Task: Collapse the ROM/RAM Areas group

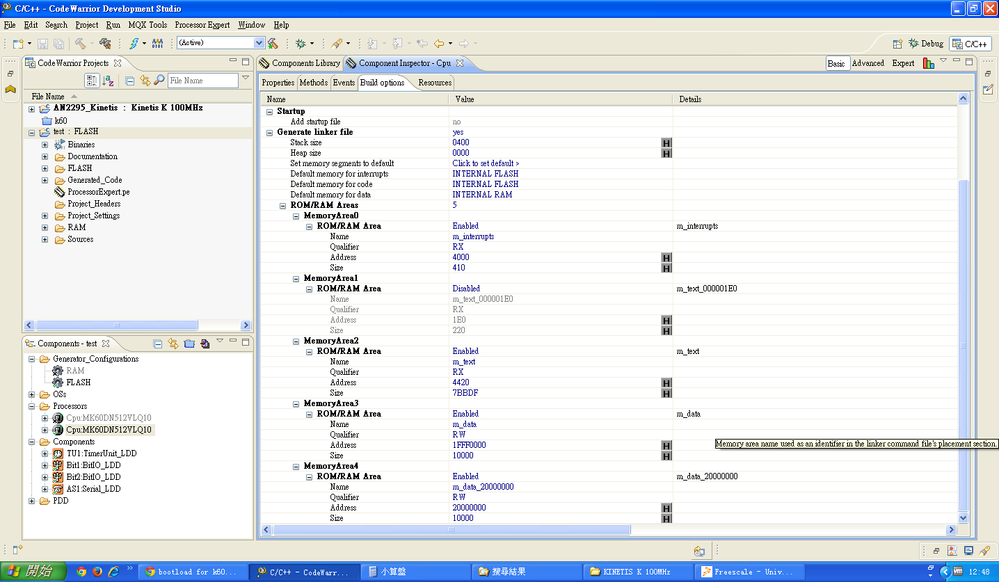Action: [x=283, y=206]
